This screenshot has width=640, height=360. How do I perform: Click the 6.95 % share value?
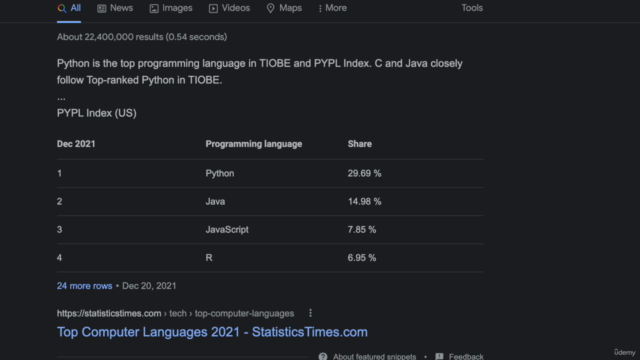(362, 258)
